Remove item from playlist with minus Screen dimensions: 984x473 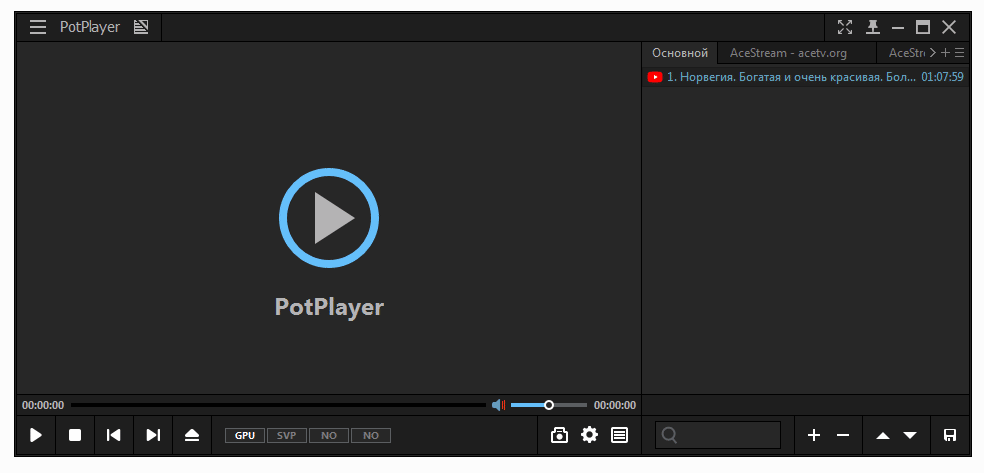[843, 435]
